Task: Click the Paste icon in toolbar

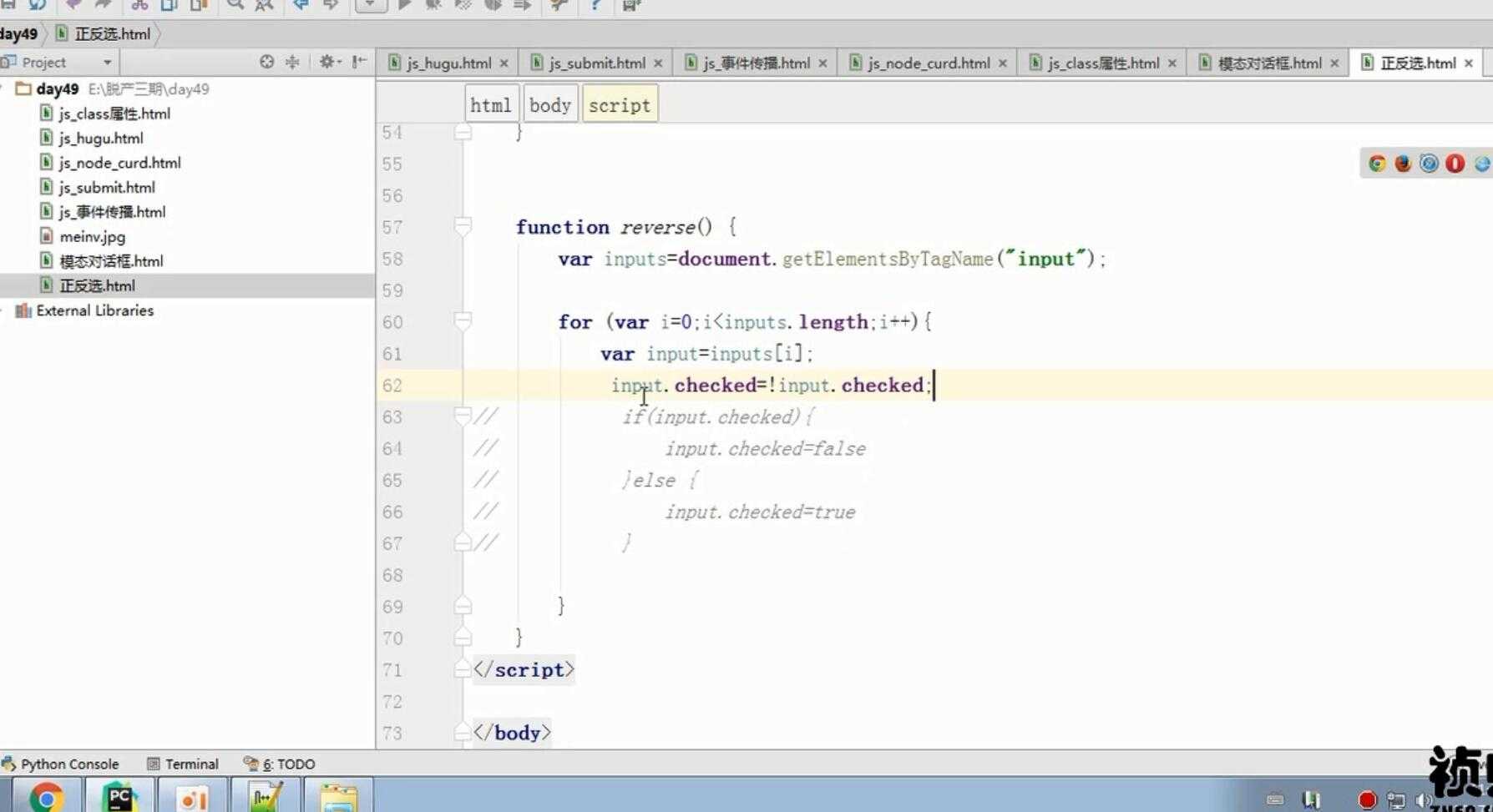Action: click(199, 5)
